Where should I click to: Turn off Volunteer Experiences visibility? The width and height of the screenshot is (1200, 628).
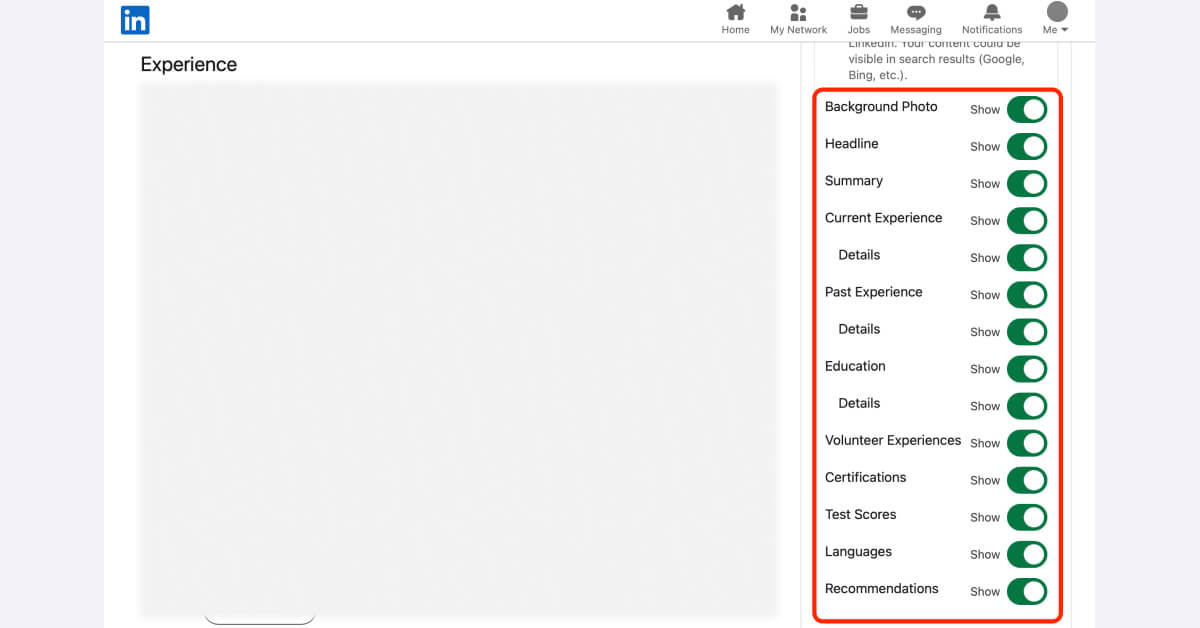pos(1027,443)
